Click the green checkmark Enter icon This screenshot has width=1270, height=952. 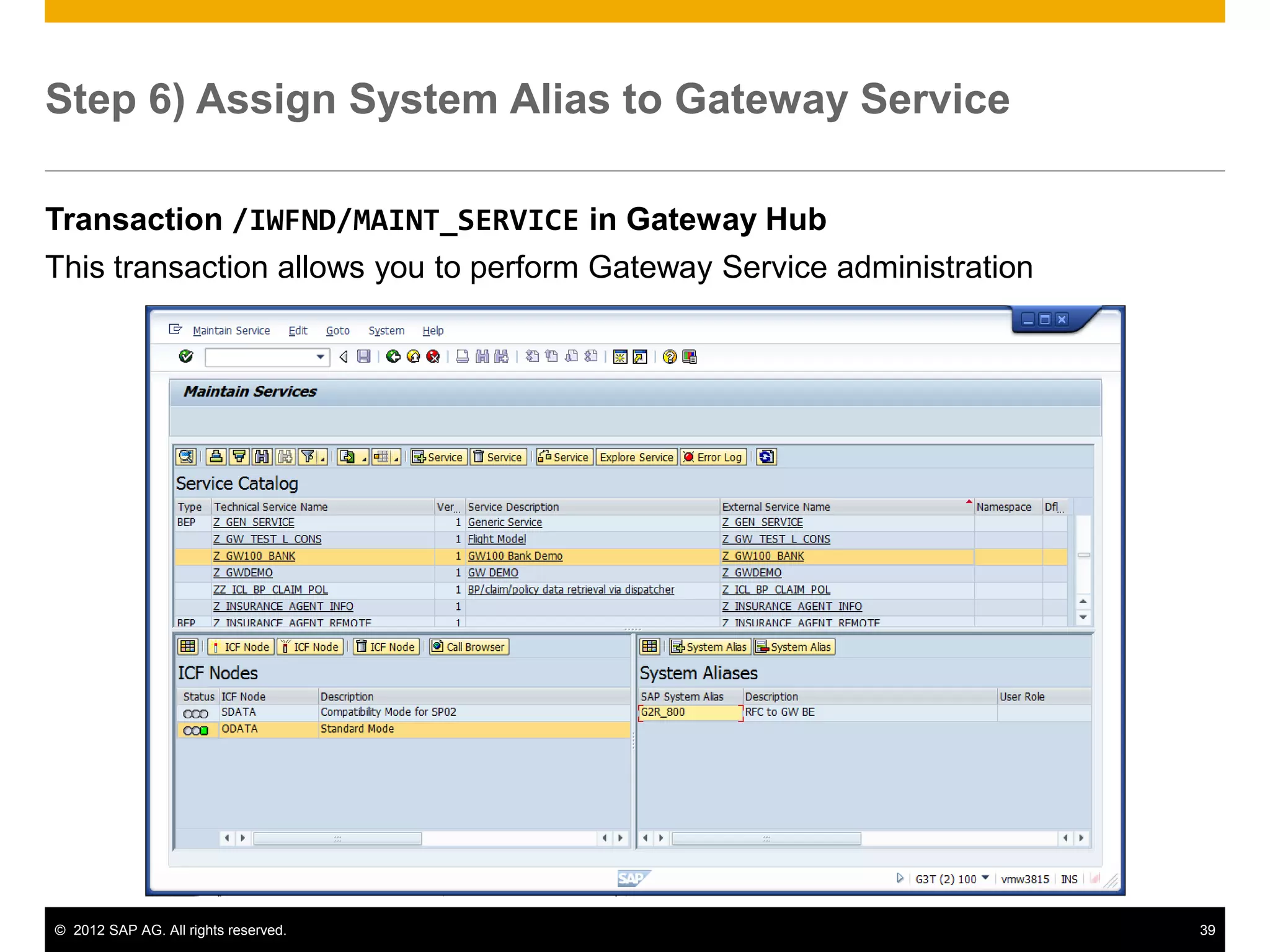pyautogui.click(x=186, y=356)
